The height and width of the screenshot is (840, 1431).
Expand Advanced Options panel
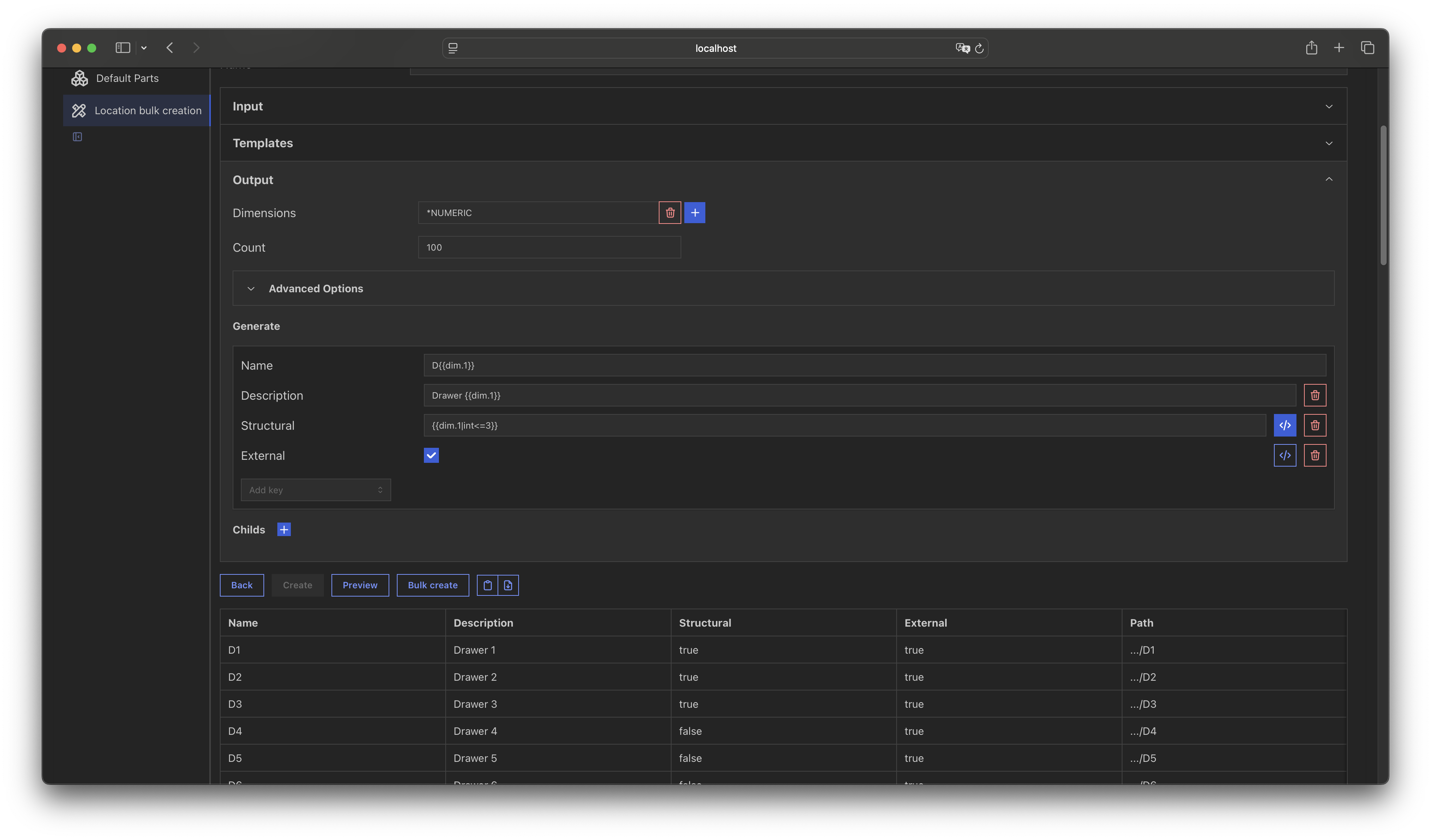[315, 288]
